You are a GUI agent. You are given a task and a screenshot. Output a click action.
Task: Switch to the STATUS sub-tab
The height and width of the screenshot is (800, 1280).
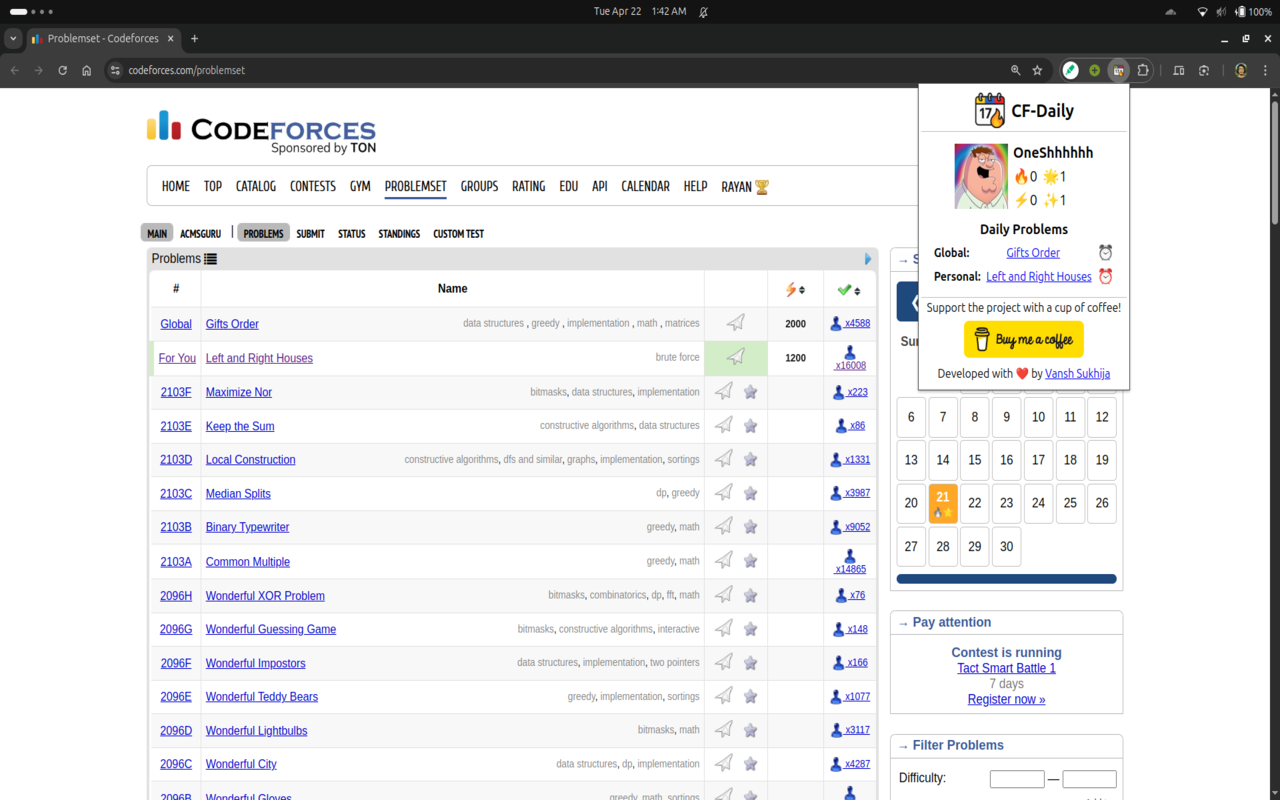point(351,234)
